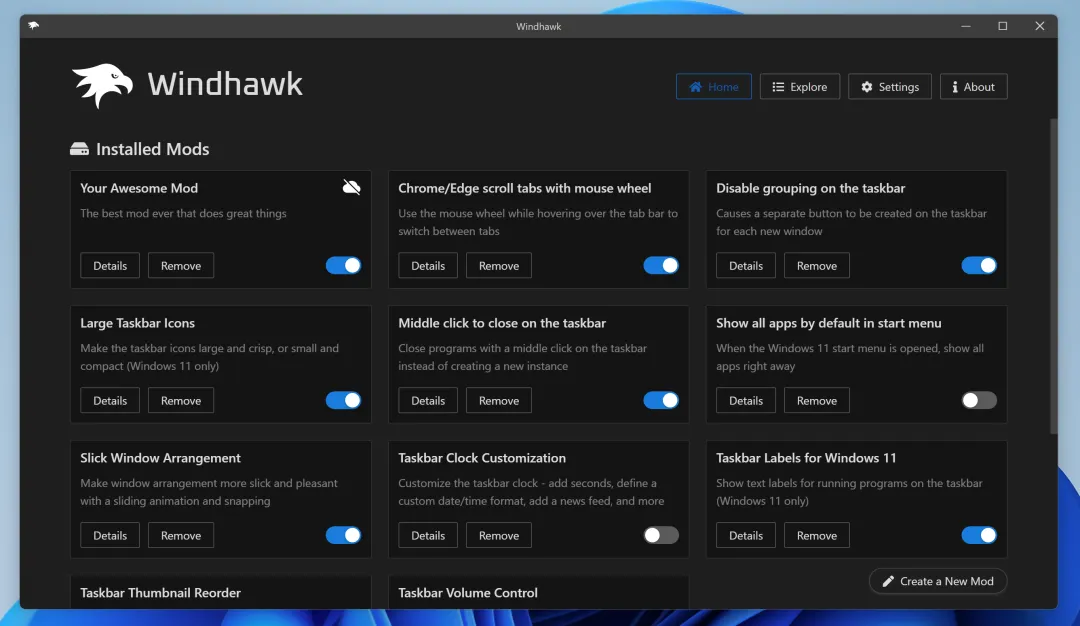Show Details for Large Taskbar Icons
Viewport: 1080px width, 626px height.
point(110,401)
